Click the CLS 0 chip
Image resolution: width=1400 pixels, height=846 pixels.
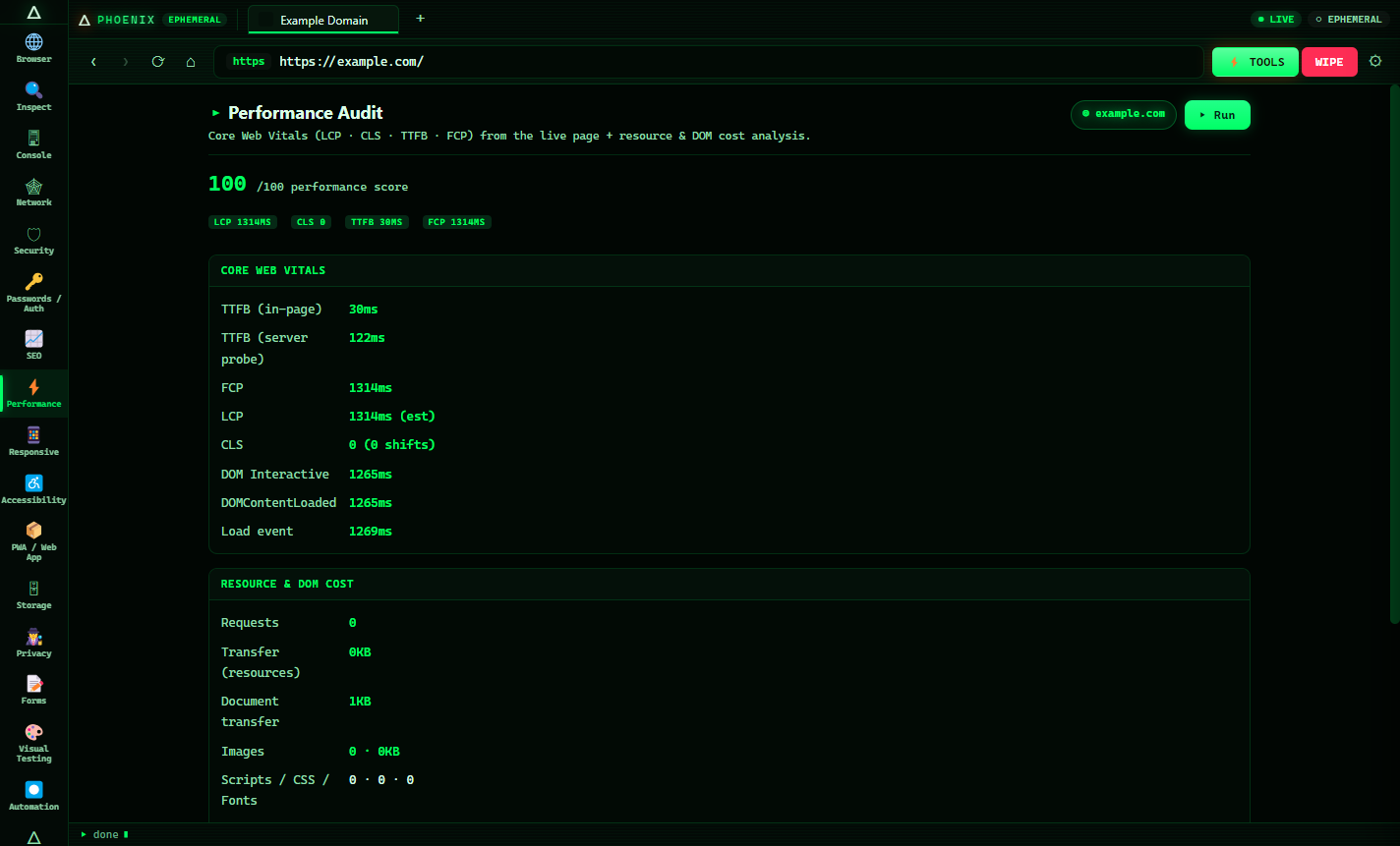click(x=311, y=222)
